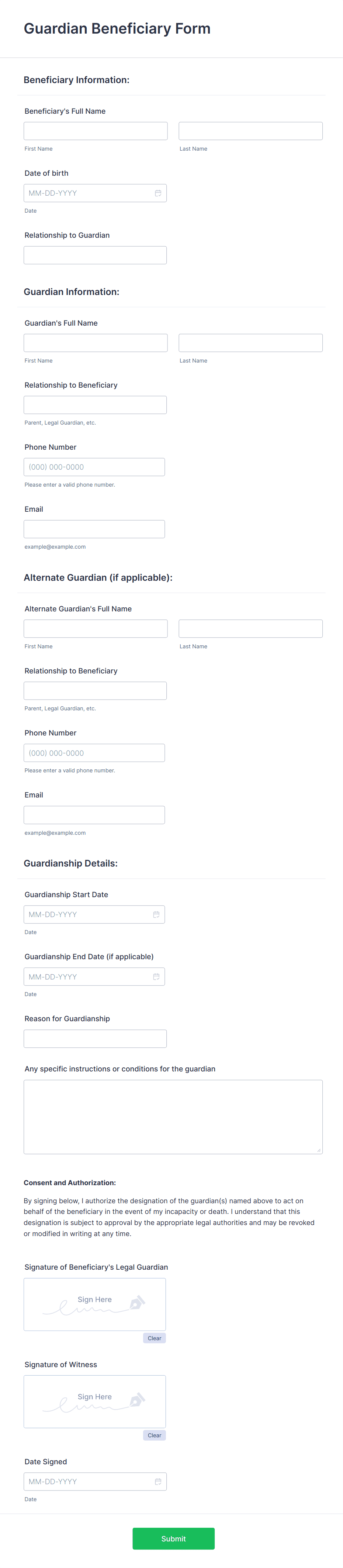Click the Guardian's Email field

click(94, 528)
